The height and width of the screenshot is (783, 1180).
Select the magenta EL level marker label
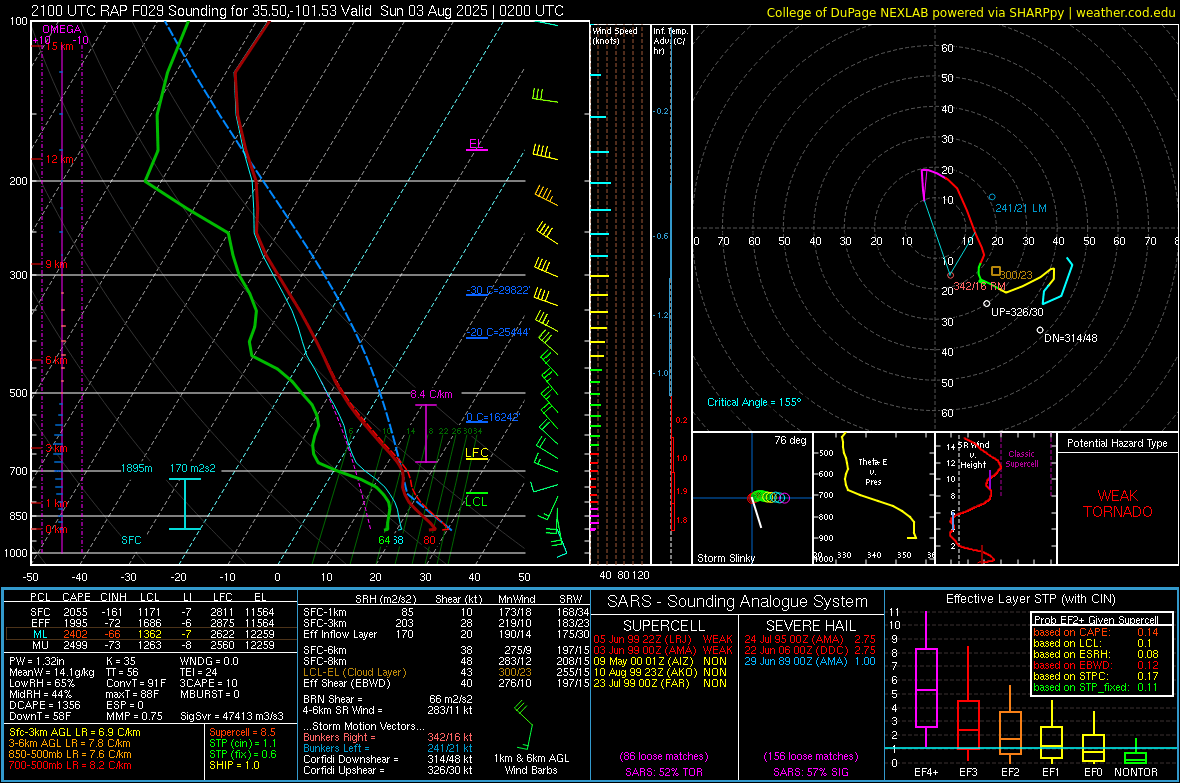[x=476, y=144]
